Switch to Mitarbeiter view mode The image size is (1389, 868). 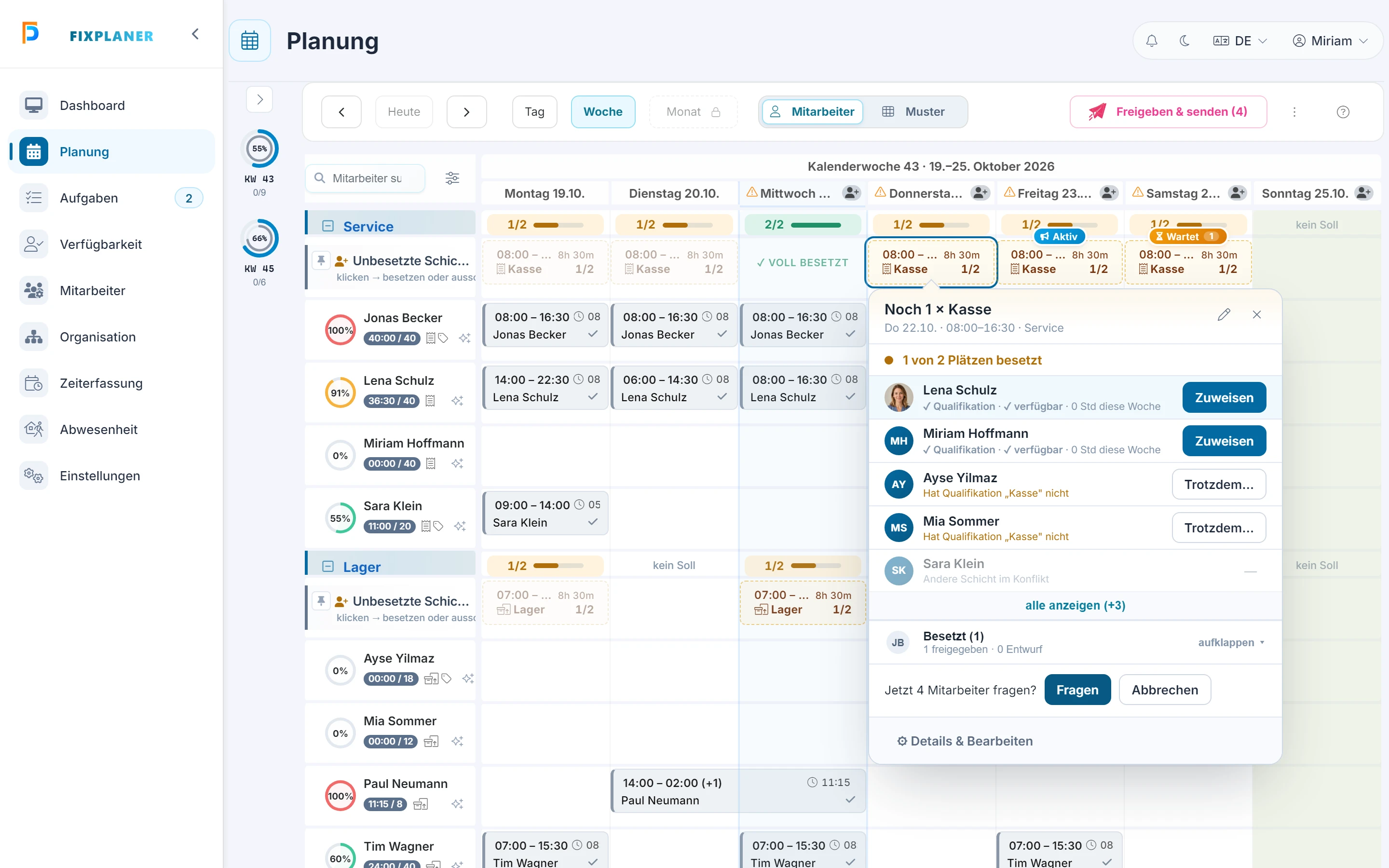[812, 112]
